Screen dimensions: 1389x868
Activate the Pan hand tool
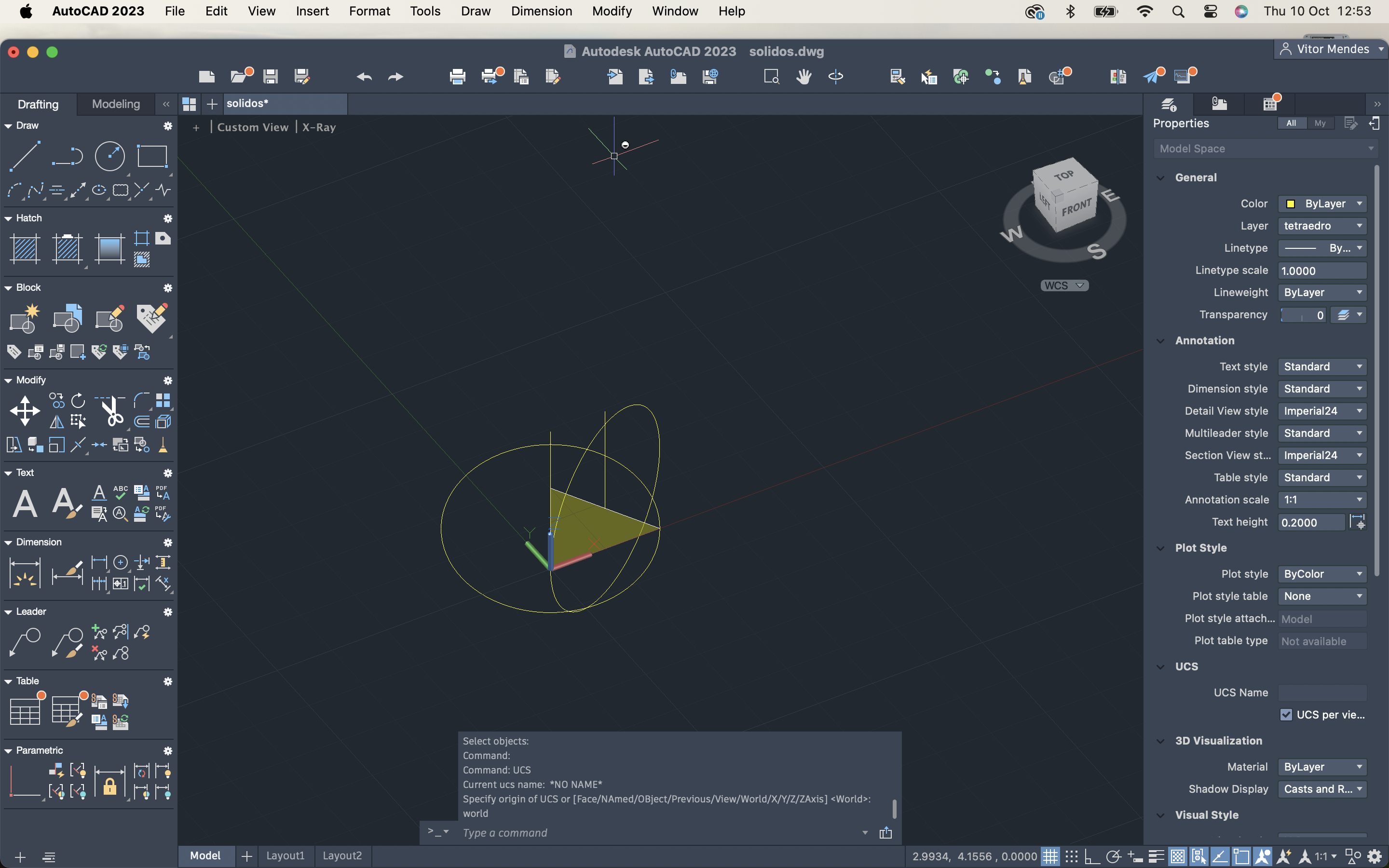(x=803, y=76)
